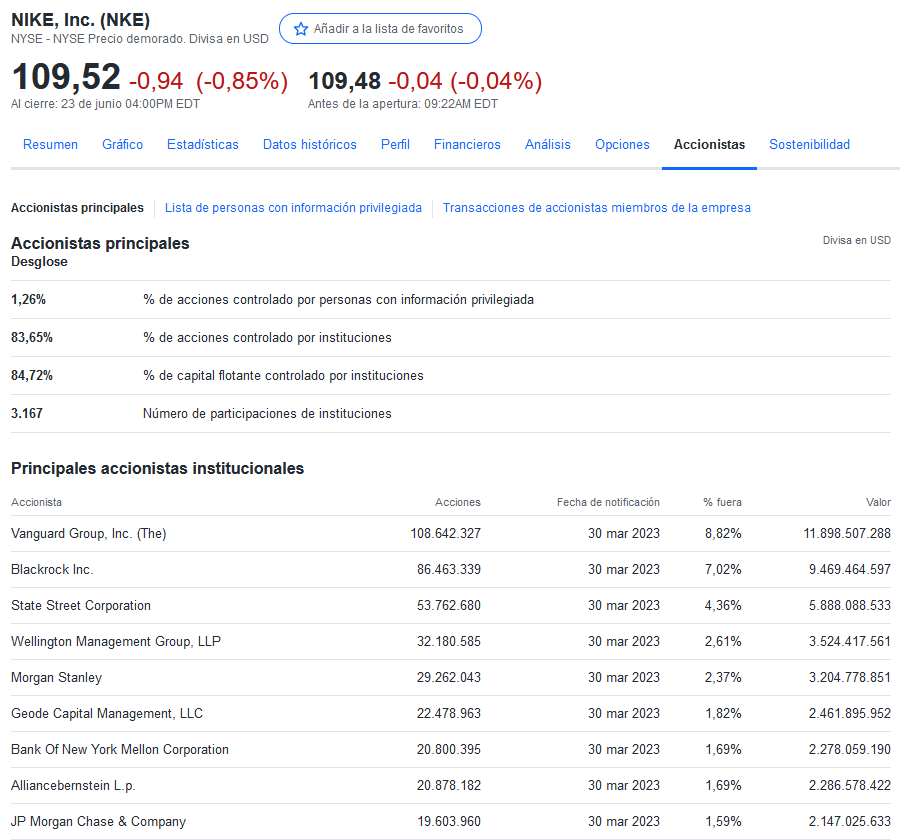Select the Blackrock Inc. row
This screenshot has height=840, width=900.
pyautogui.click(x=451, y=570)
